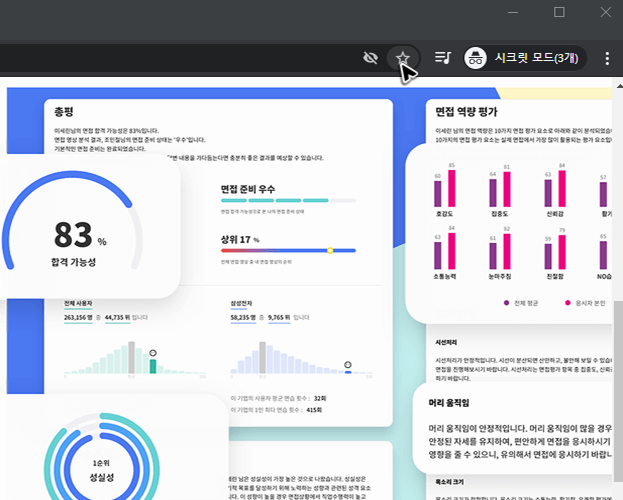Click the 총평 heading

(64, 112)
